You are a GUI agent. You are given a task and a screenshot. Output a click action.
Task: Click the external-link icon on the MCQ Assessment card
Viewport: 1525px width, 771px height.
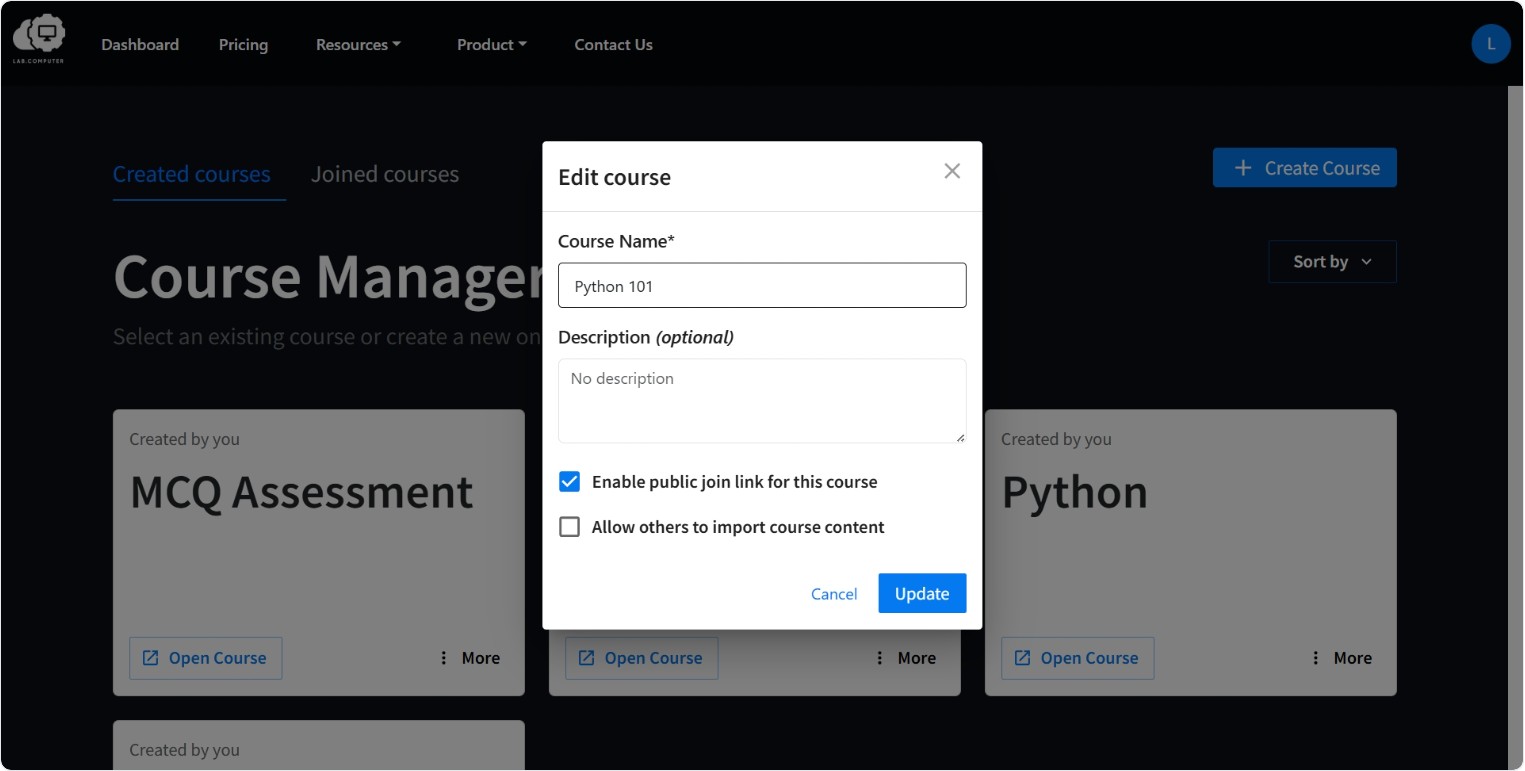coord(151,658)
